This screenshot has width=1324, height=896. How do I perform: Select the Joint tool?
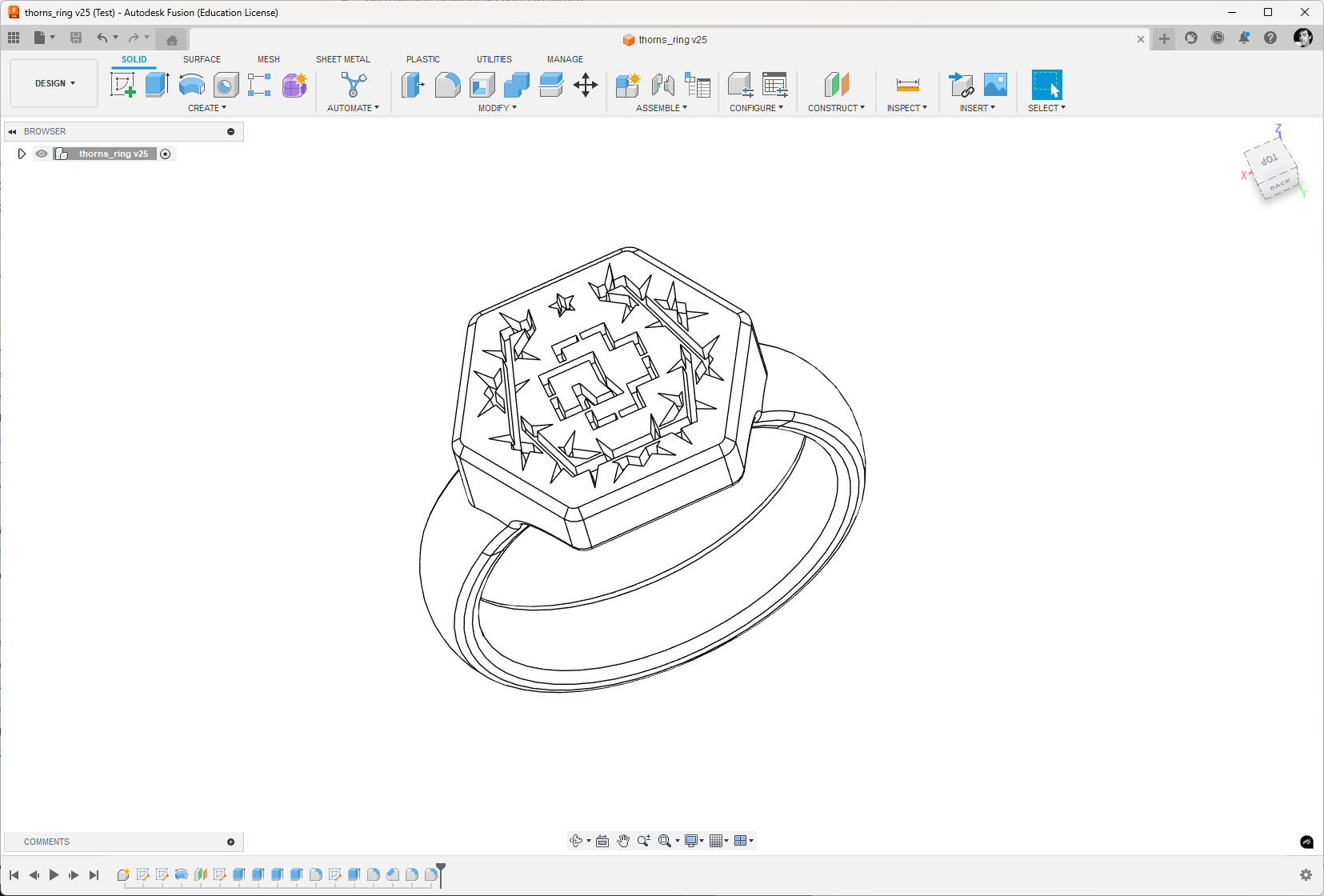(x=662, y=85)
